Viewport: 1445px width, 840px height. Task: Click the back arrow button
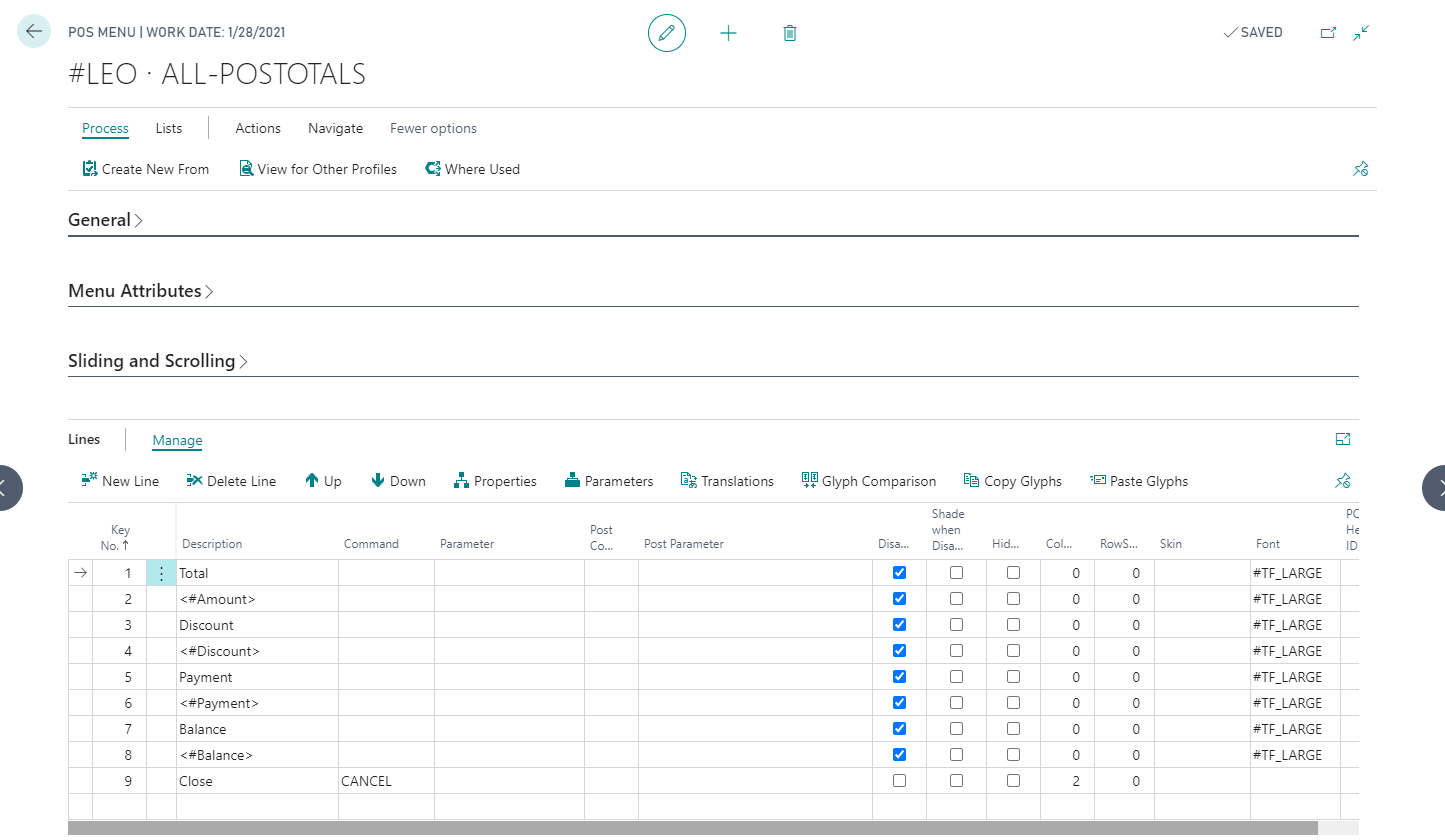coord(34,32)
